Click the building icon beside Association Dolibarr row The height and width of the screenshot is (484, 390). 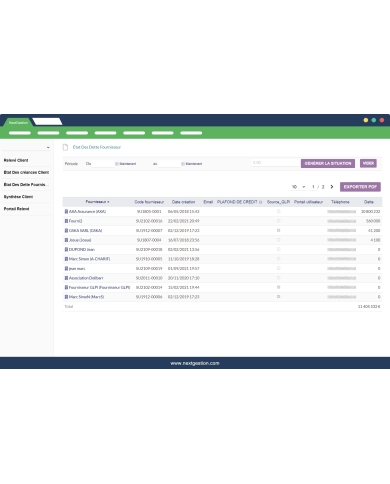[66, 278]
